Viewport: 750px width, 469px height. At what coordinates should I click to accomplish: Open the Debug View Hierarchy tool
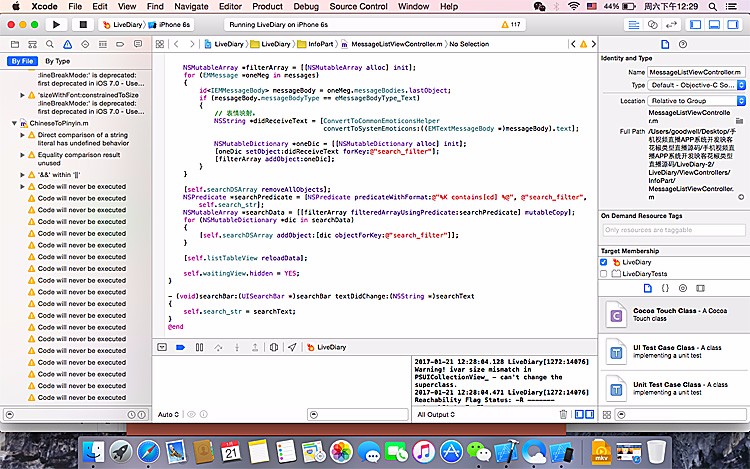click(273, 347)
